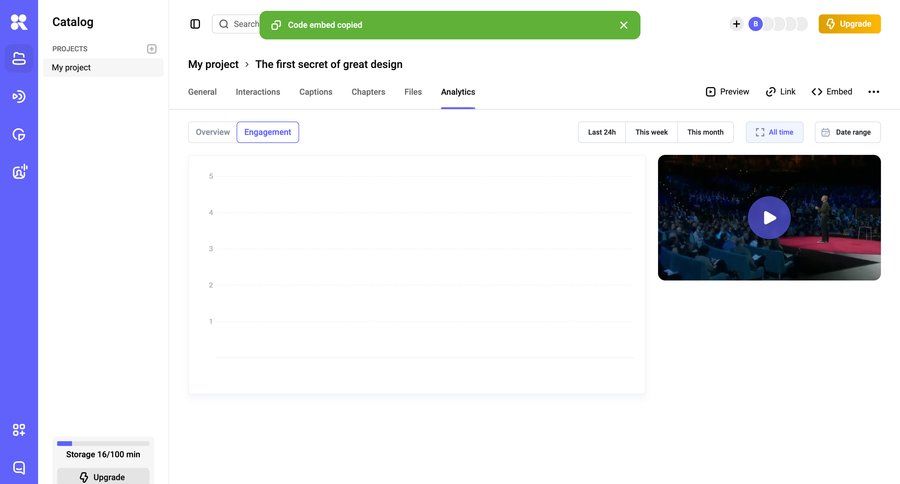
Task: Select the Engagement view toggle
Action: 268,132
